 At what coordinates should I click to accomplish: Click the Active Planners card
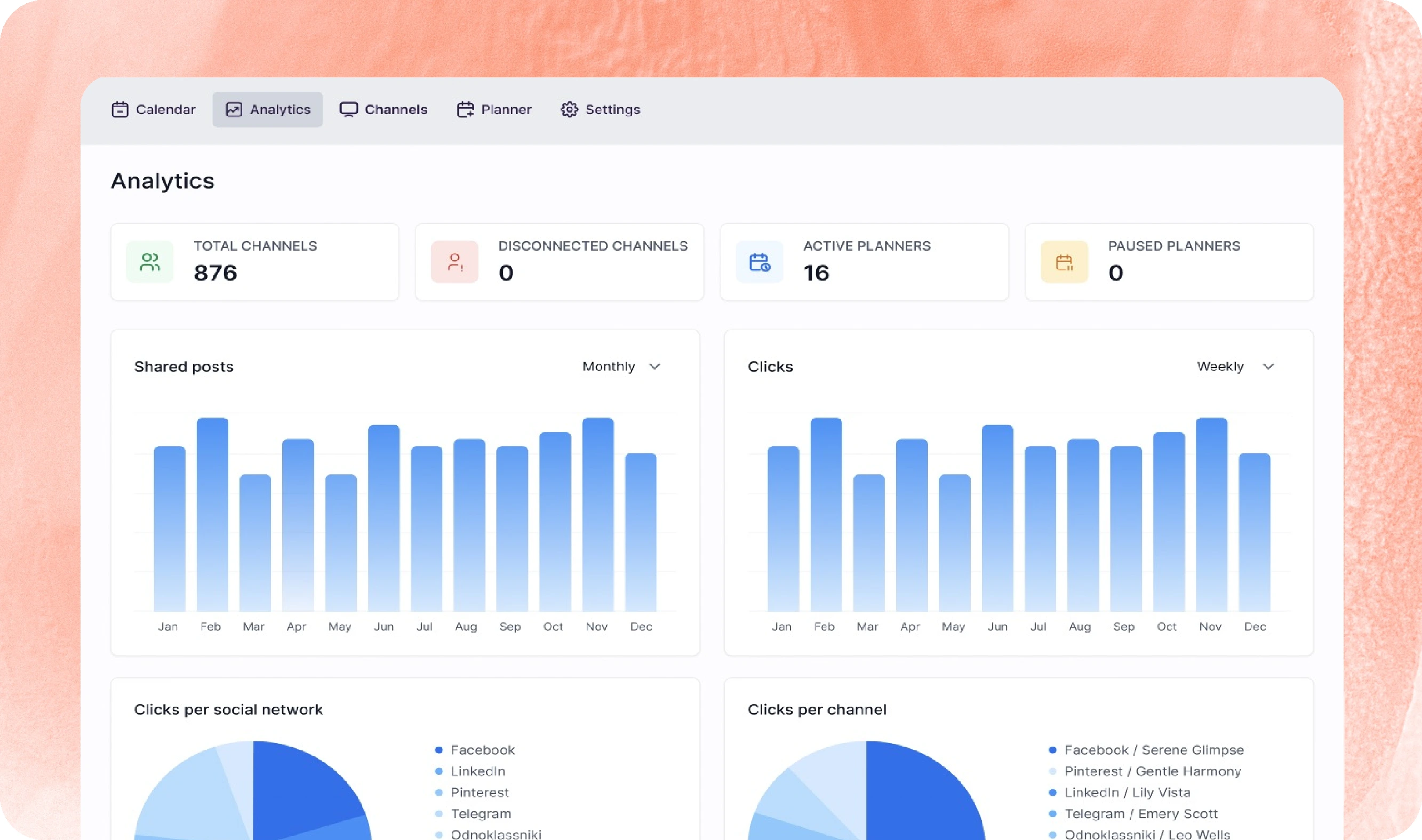(x=865, y=261)
